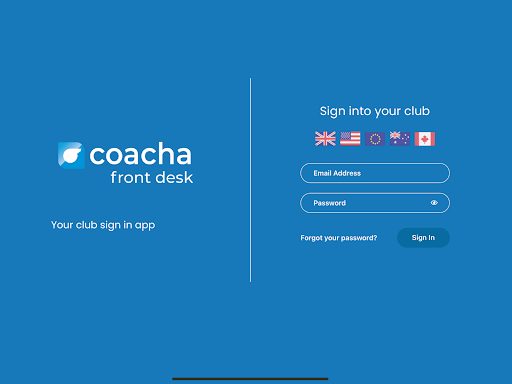Screen dimensions: 512x384
Task: Click the 'coacha' wordmark text
Action: coord(140,154)
